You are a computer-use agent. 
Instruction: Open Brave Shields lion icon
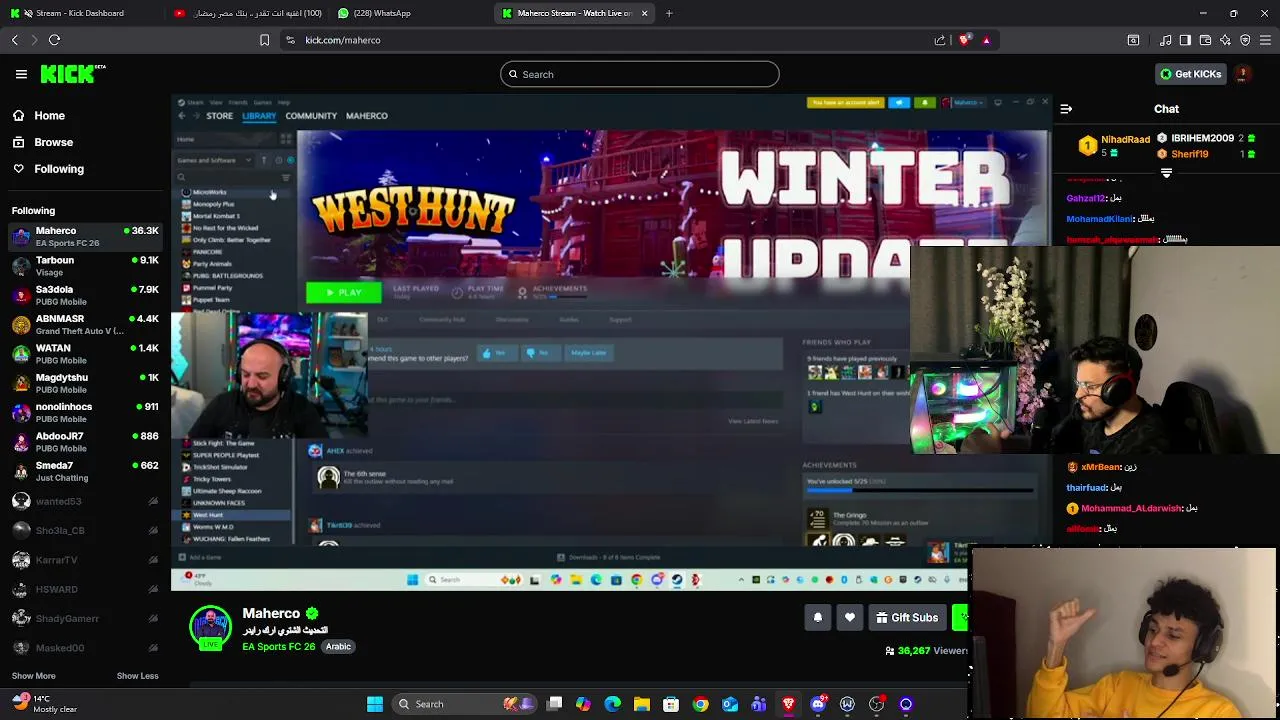tap(964, 40)
